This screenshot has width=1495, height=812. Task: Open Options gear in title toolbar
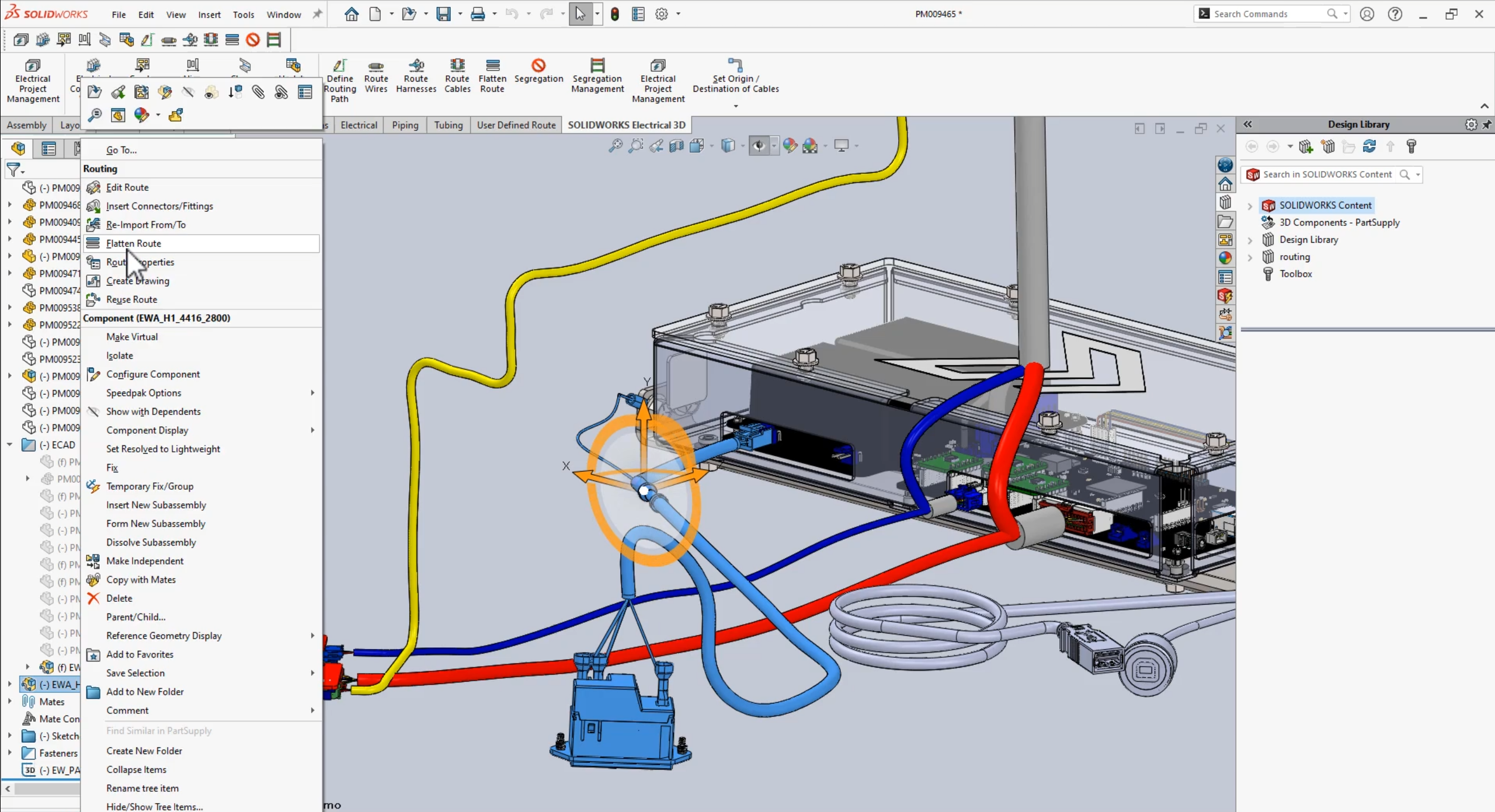point(661,14)
